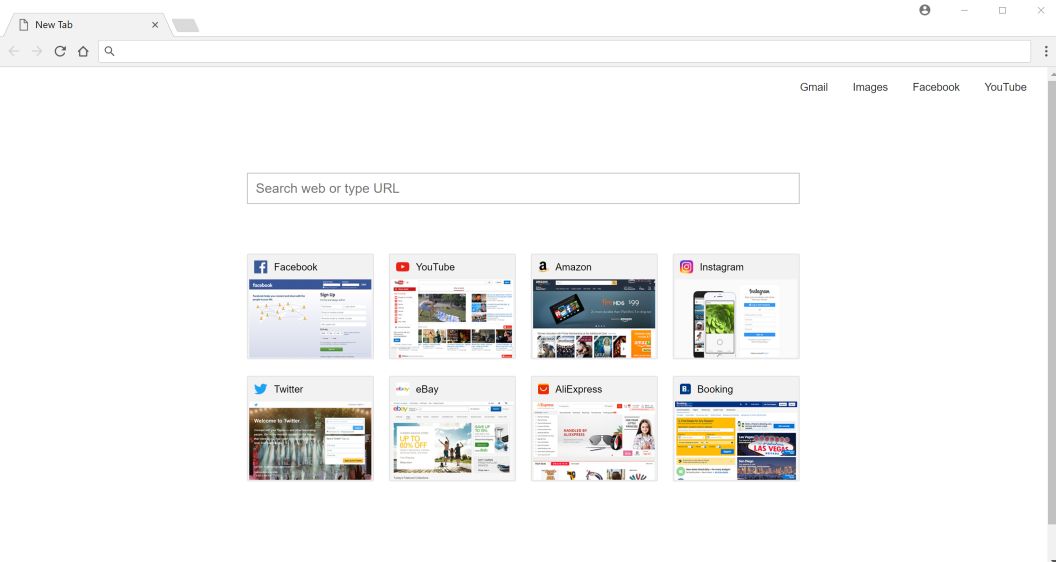Select the New Tab tab
The image size is (1056, 562).
coord(86,25)
